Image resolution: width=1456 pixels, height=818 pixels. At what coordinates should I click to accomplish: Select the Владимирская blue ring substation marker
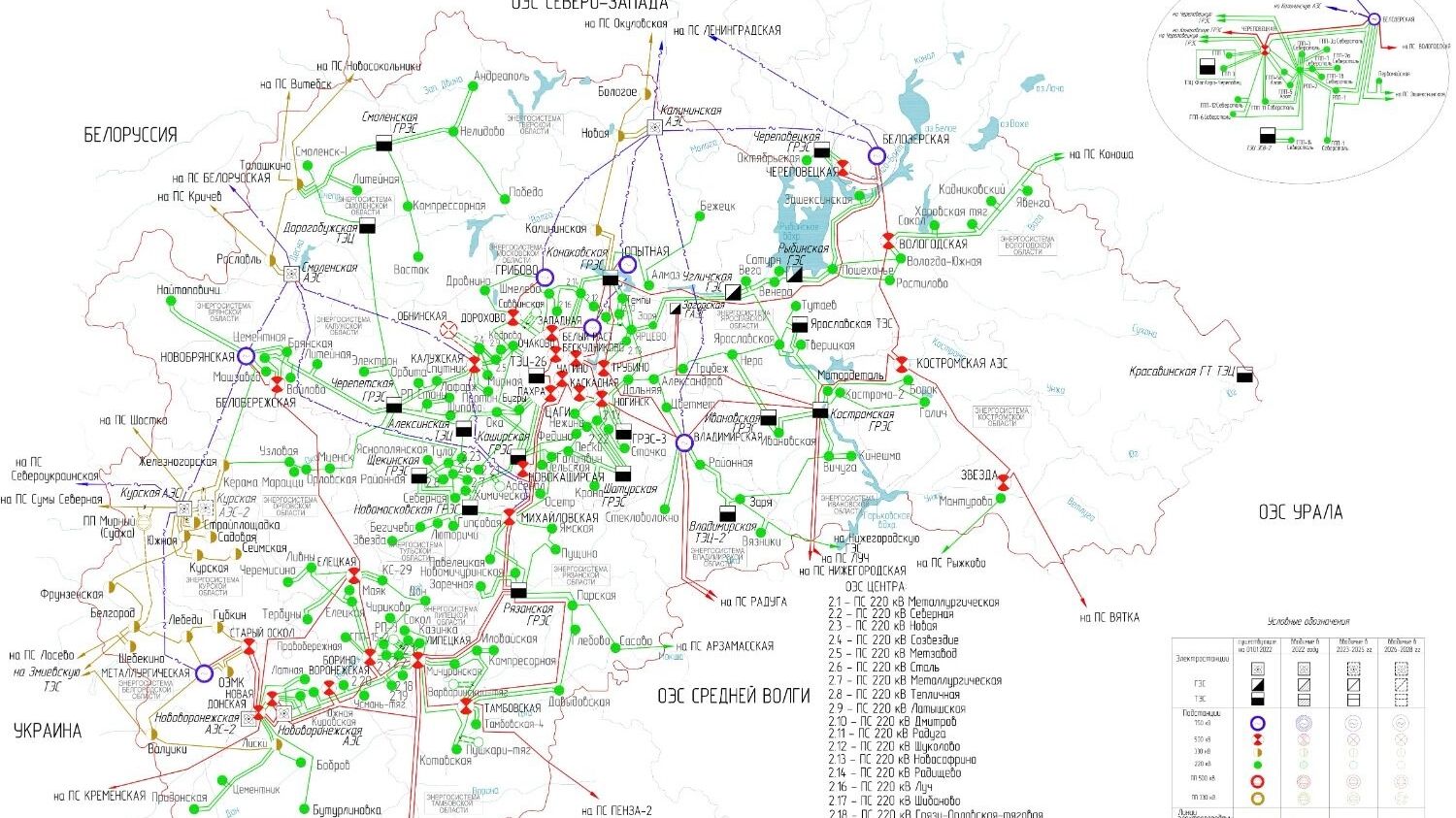point(684,442)
